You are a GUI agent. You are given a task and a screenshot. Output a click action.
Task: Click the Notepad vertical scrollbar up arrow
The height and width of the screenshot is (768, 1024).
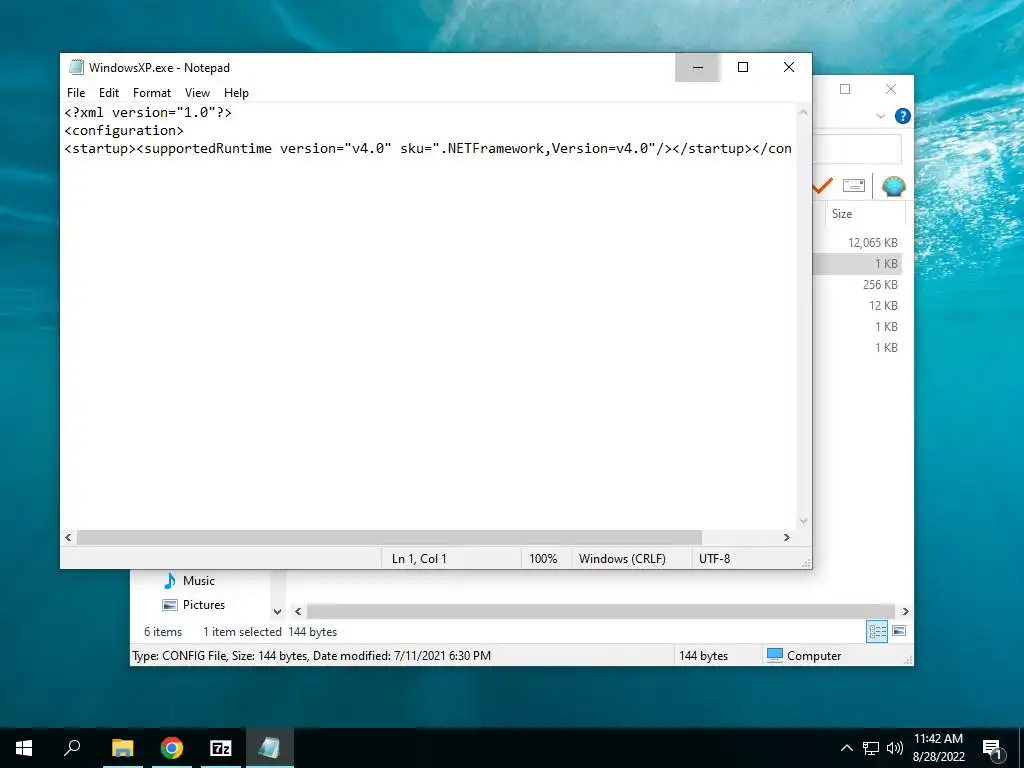tap(803, 112)
